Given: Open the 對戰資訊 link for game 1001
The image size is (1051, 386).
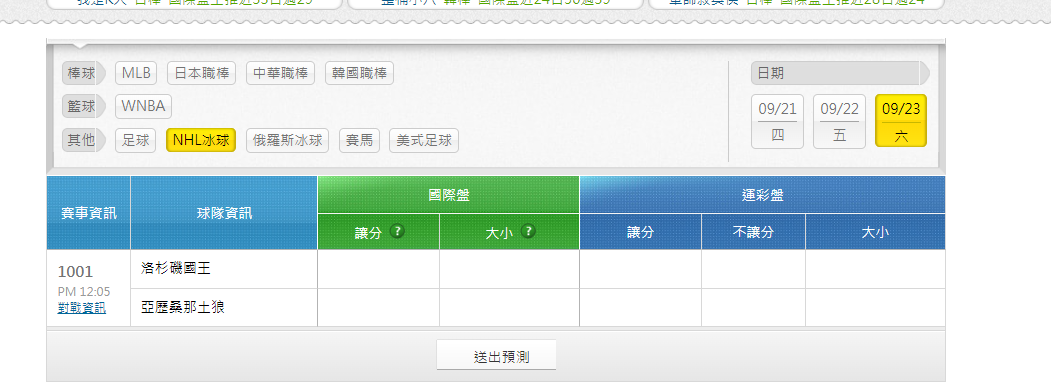Looking at the screenshot, I should coord(82,308).
